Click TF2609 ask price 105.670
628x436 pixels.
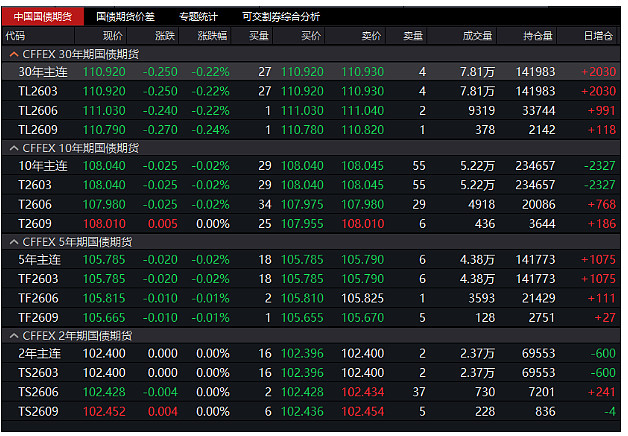(362, 317)
